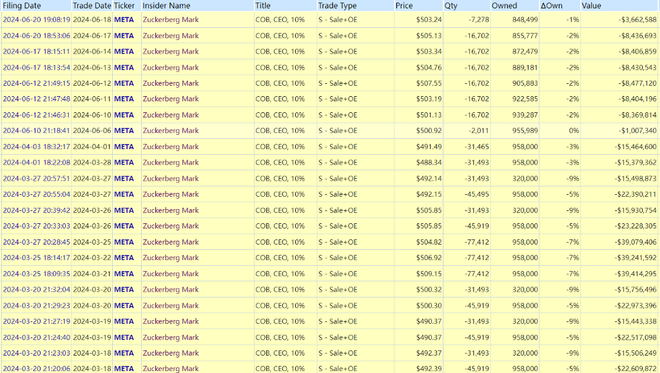The width and height of the screenshot is (660, 373).
Task: Open Zuckerberg Mark link in 2024-06-17 trade row
Action: (170, 36)
